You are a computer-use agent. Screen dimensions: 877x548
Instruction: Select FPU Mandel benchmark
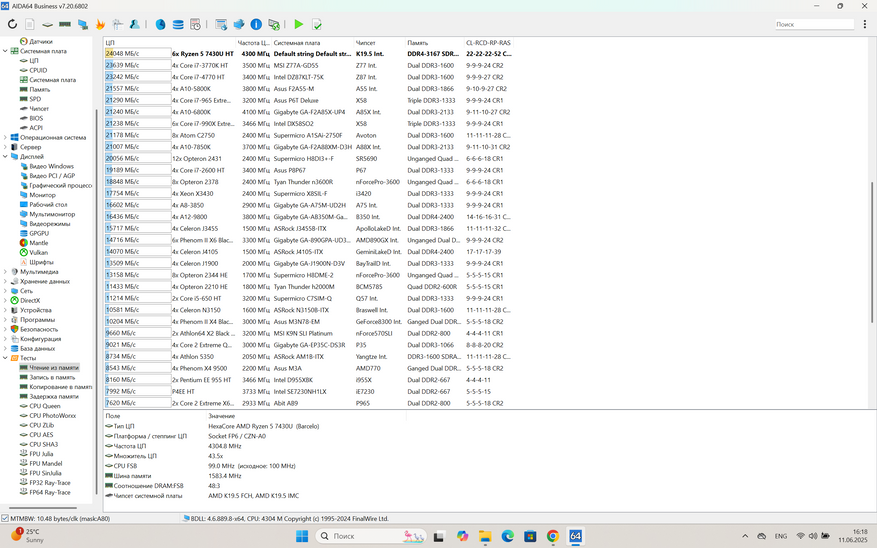click(x=46, y=464)
